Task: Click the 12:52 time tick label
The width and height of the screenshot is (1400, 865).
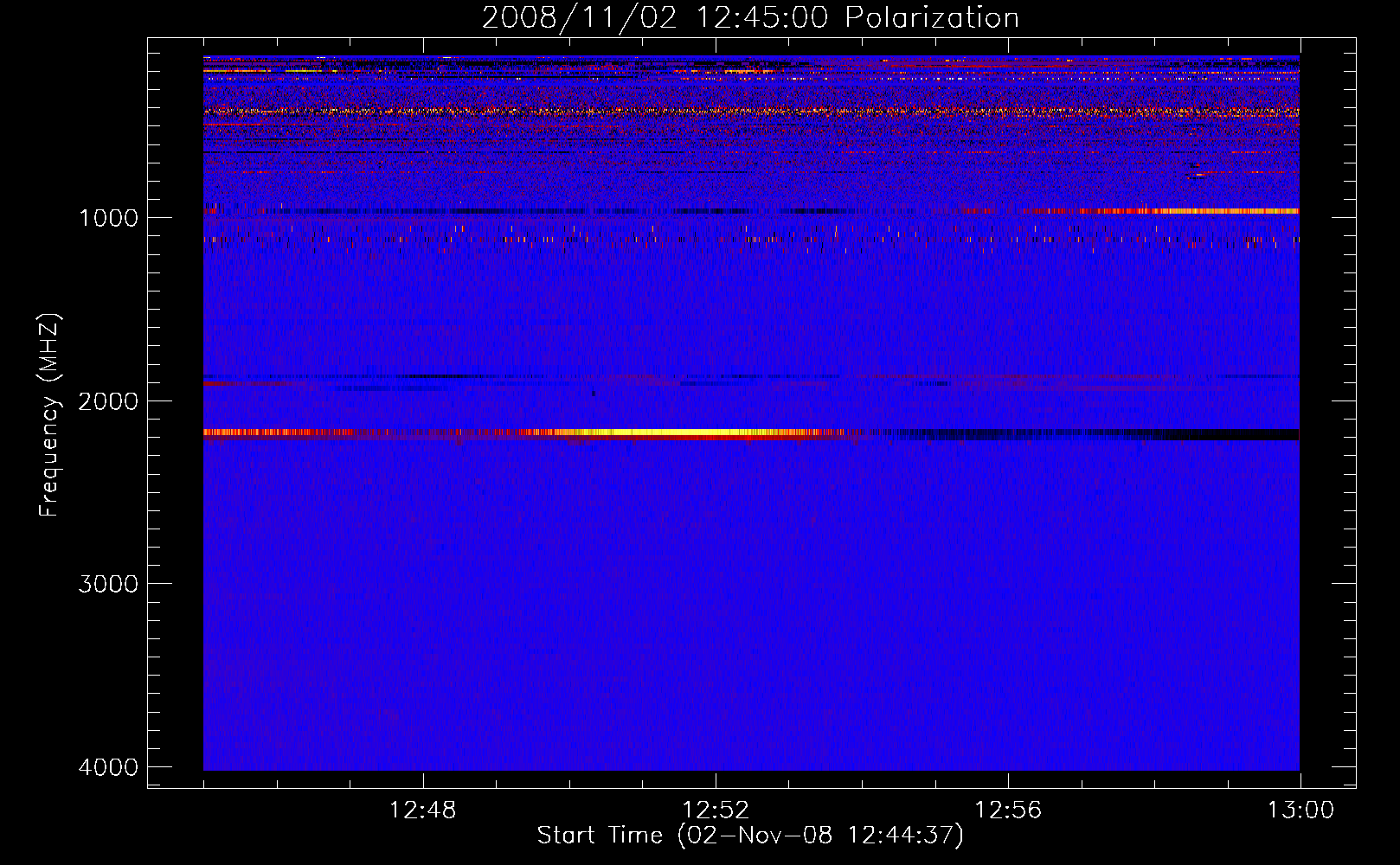Action: (x=716, y=811)
